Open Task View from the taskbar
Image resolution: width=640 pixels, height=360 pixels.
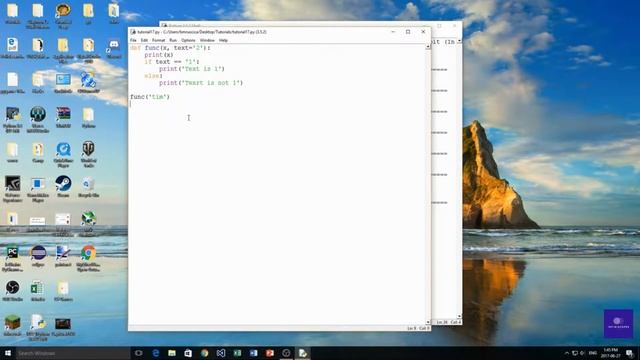pyautogui.click(x=139, y=353)
